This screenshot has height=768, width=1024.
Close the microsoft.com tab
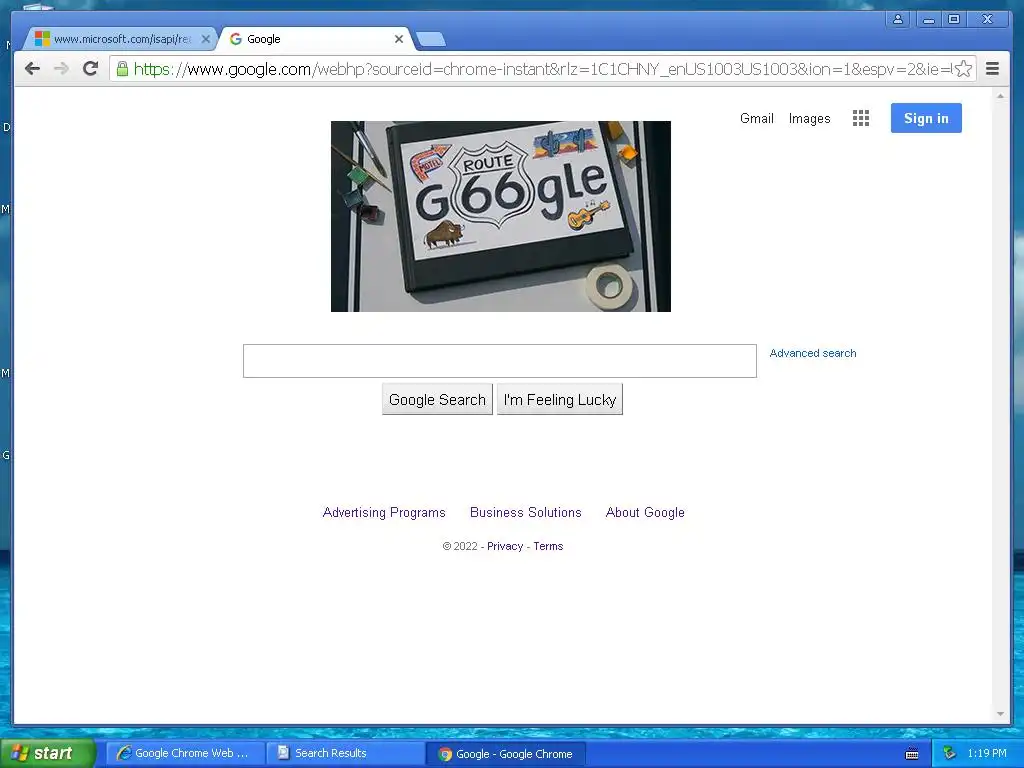point(206,39)
